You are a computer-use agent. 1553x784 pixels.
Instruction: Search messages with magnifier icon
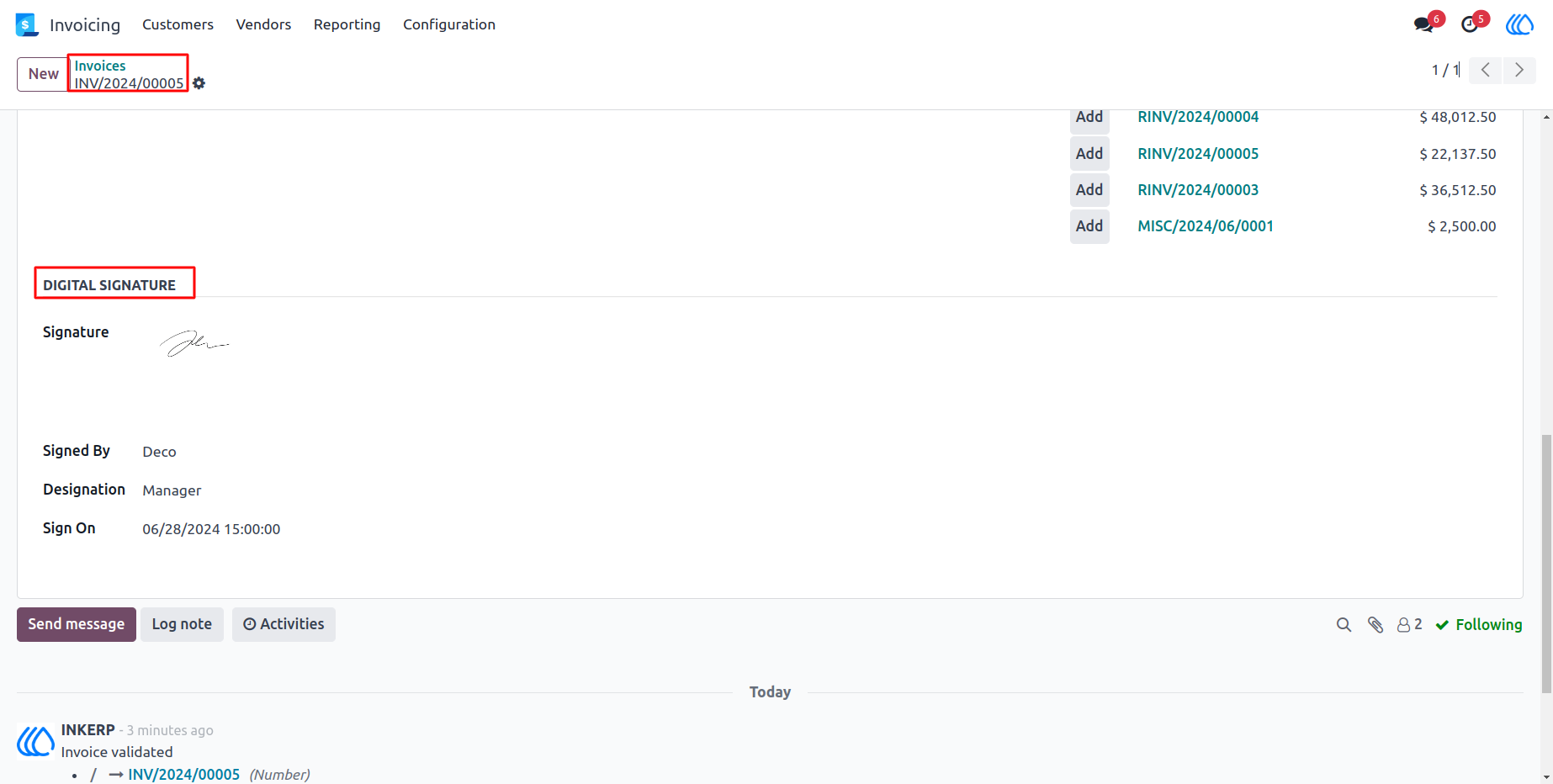[1344, 624]
